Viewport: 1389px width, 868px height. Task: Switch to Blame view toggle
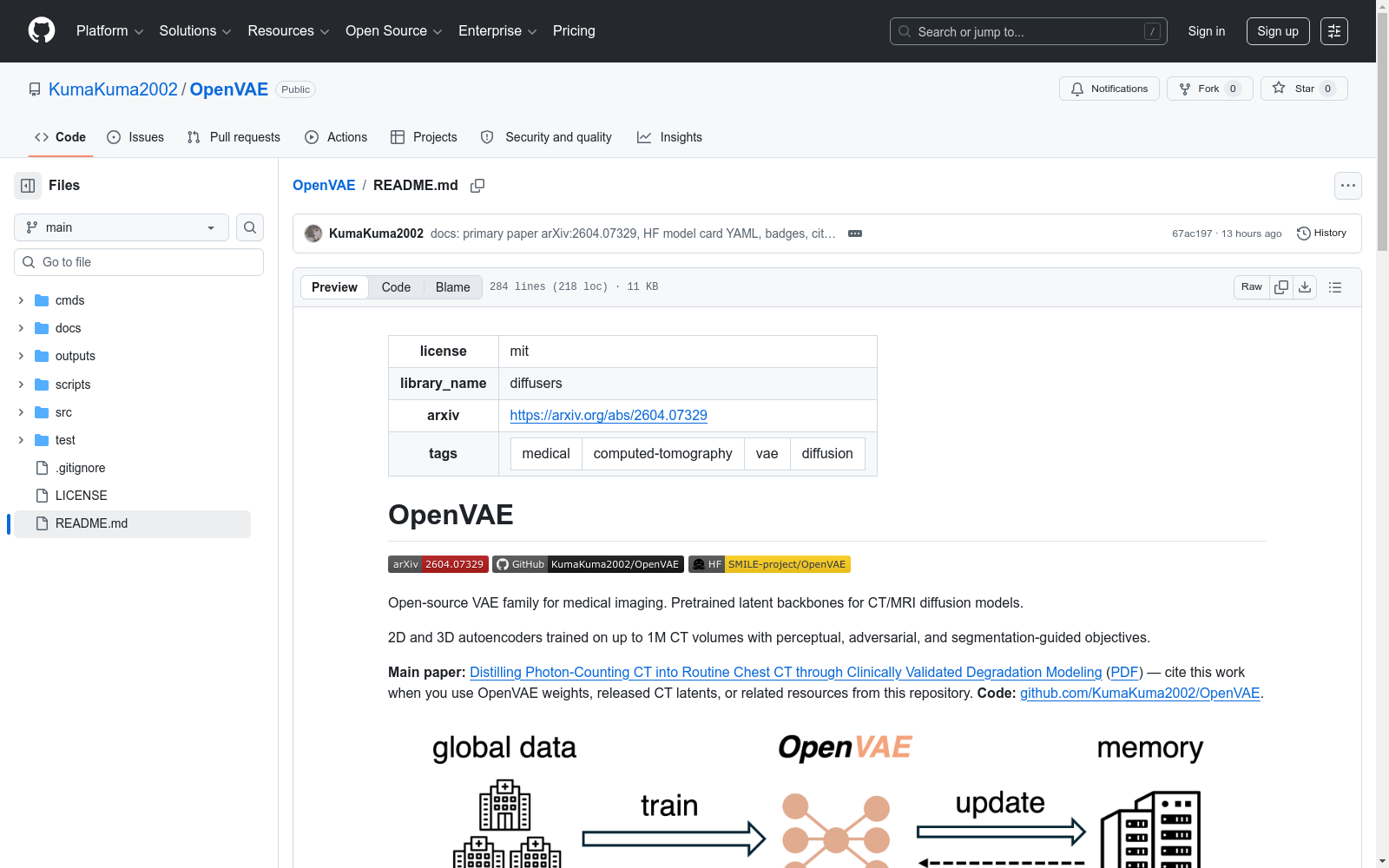pyautogui.click(x=452, y=287)
